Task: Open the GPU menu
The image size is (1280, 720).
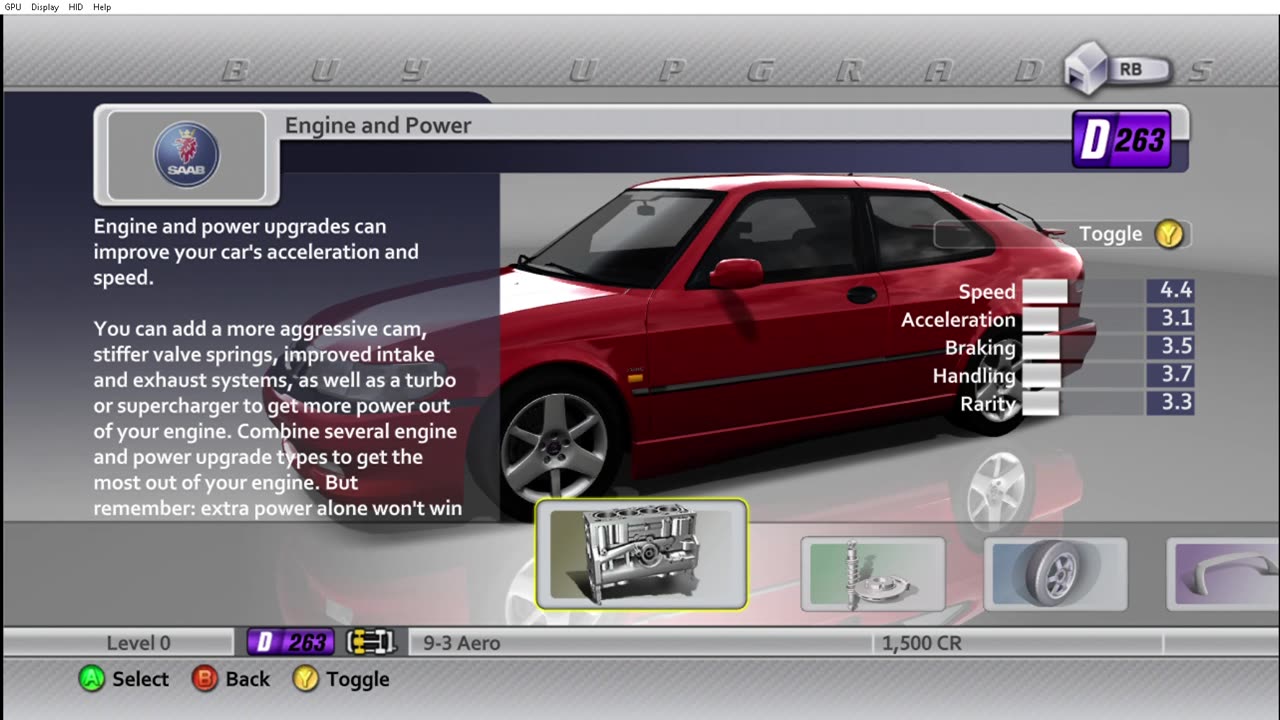Action: pos(12,7)
